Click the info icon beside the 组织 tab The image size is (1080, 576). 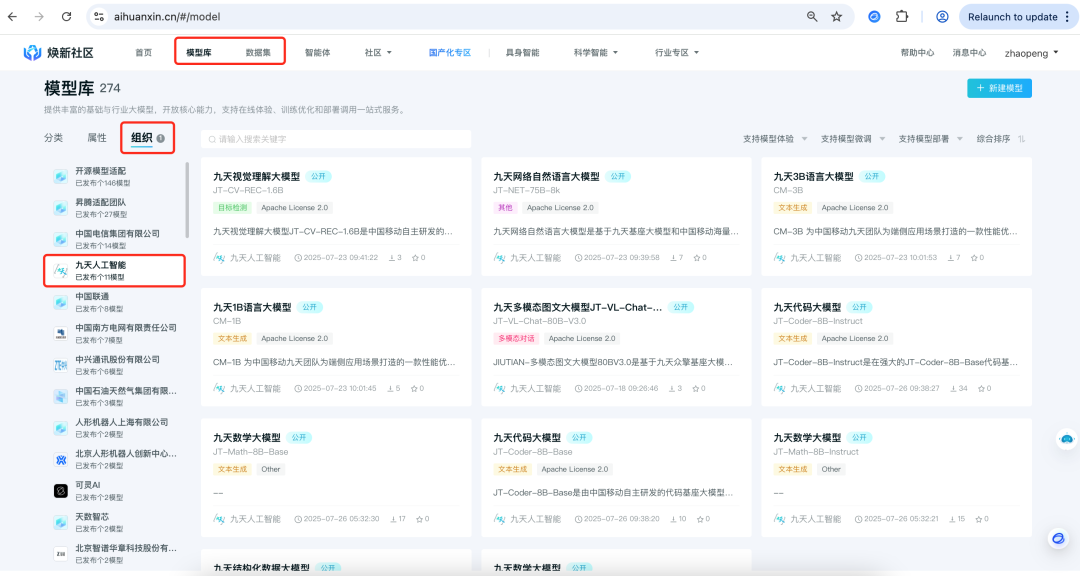[x=160, y=138]
